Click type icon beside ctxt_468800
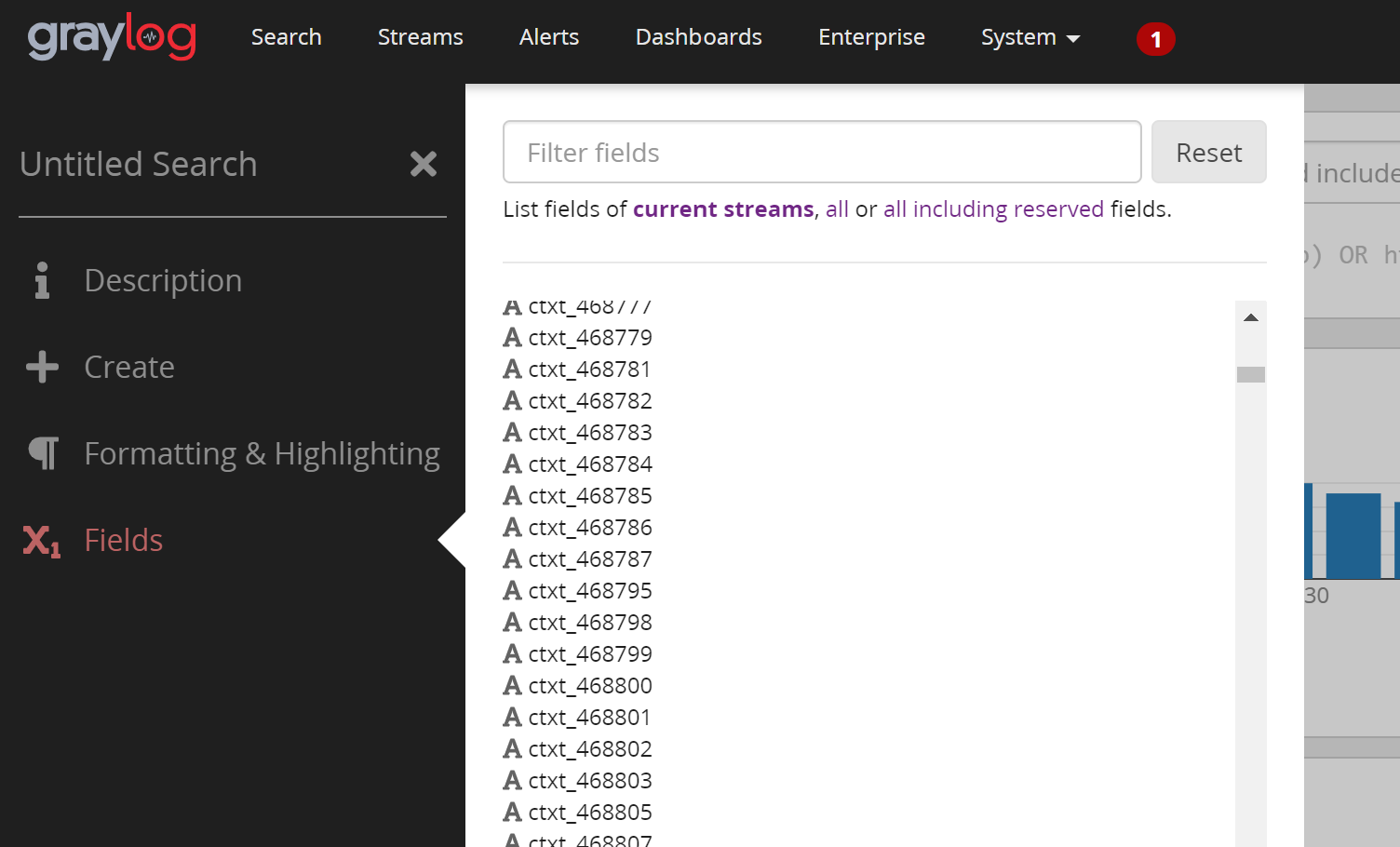 pyautogui.click(x=512, y=686)
